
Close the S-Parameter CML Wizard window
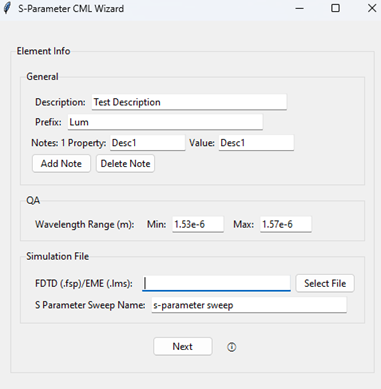(x=372, y=8)
